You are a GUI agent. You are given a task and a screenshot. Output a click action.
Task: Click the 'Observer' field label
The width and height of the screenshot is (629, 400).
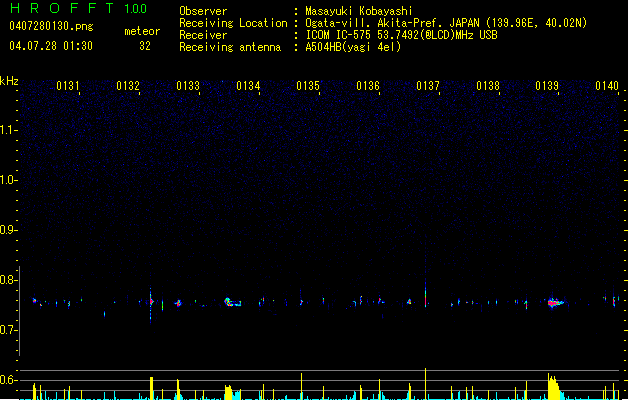point(203,11)
